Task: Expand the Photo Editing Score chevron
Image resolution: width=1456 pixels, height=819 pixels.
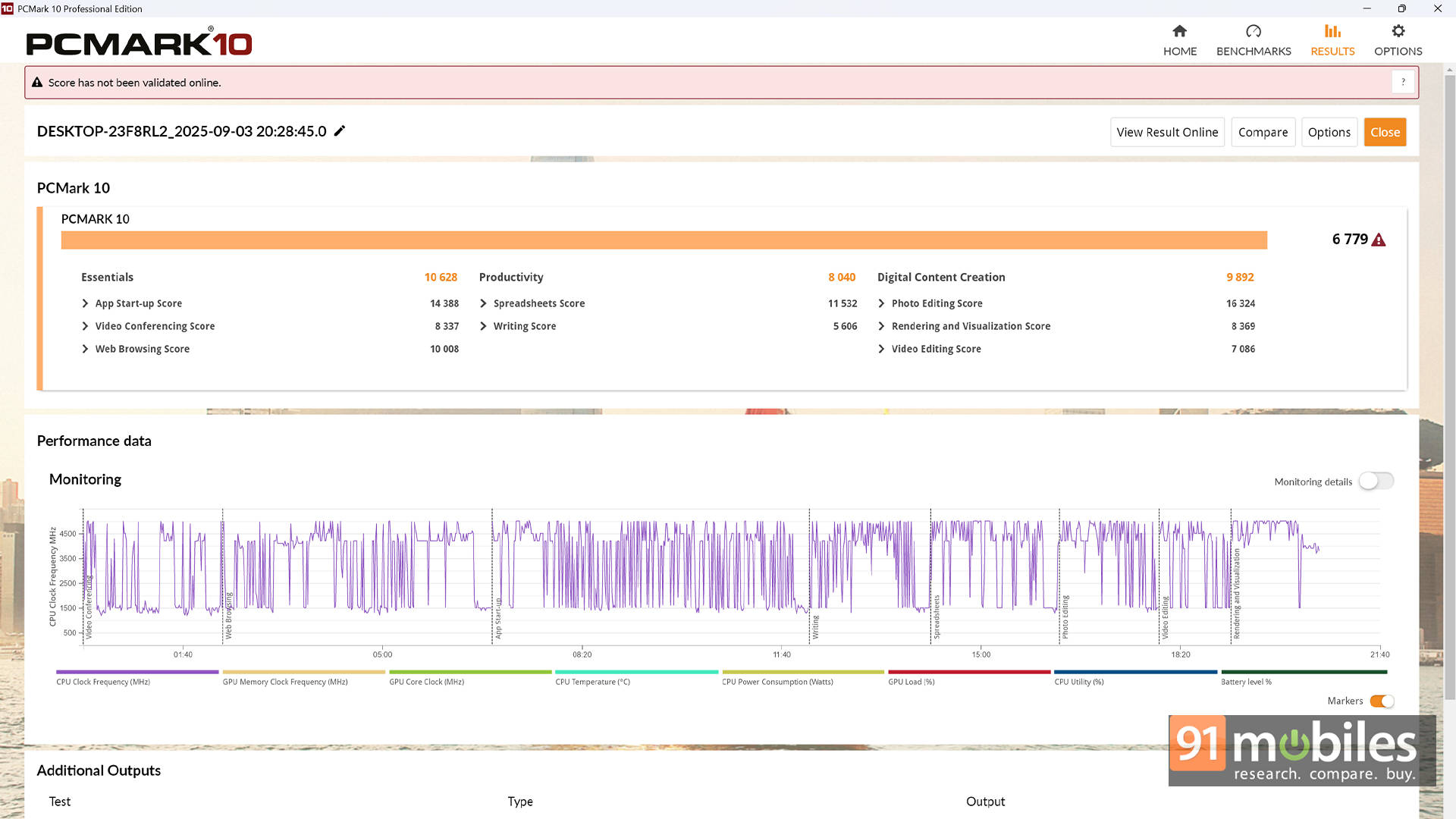Action: (881, 303)
